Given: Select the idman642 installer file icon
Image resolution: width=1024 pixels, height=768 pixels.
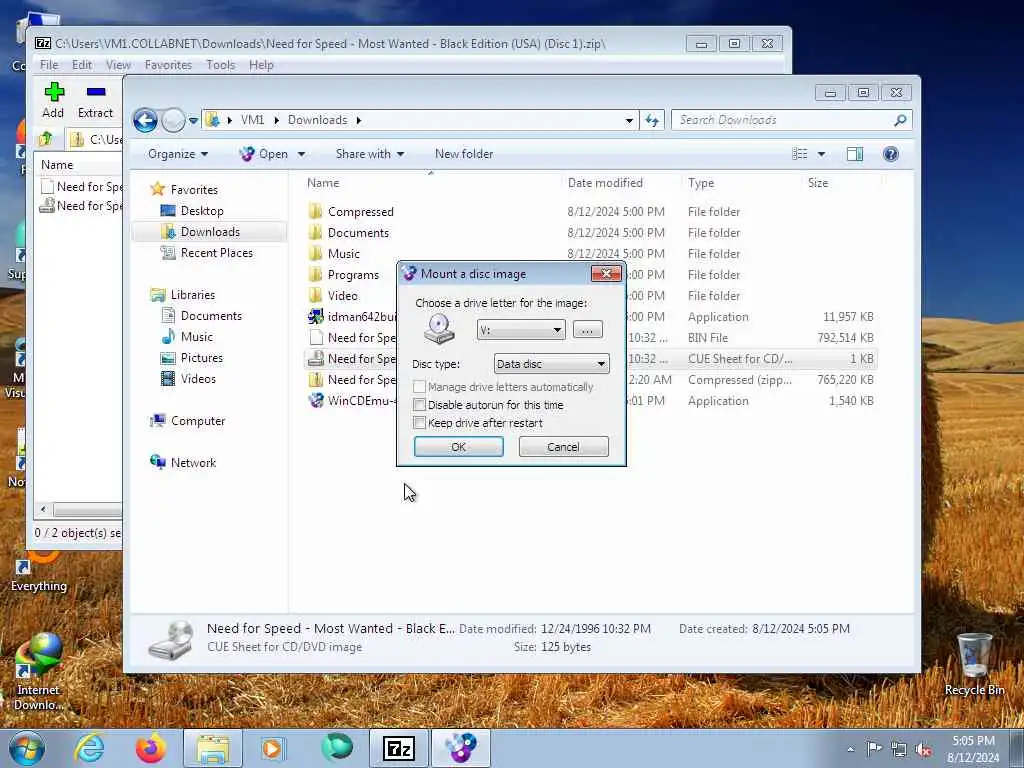Looking at the screenshot, I should tap(315, 316).
